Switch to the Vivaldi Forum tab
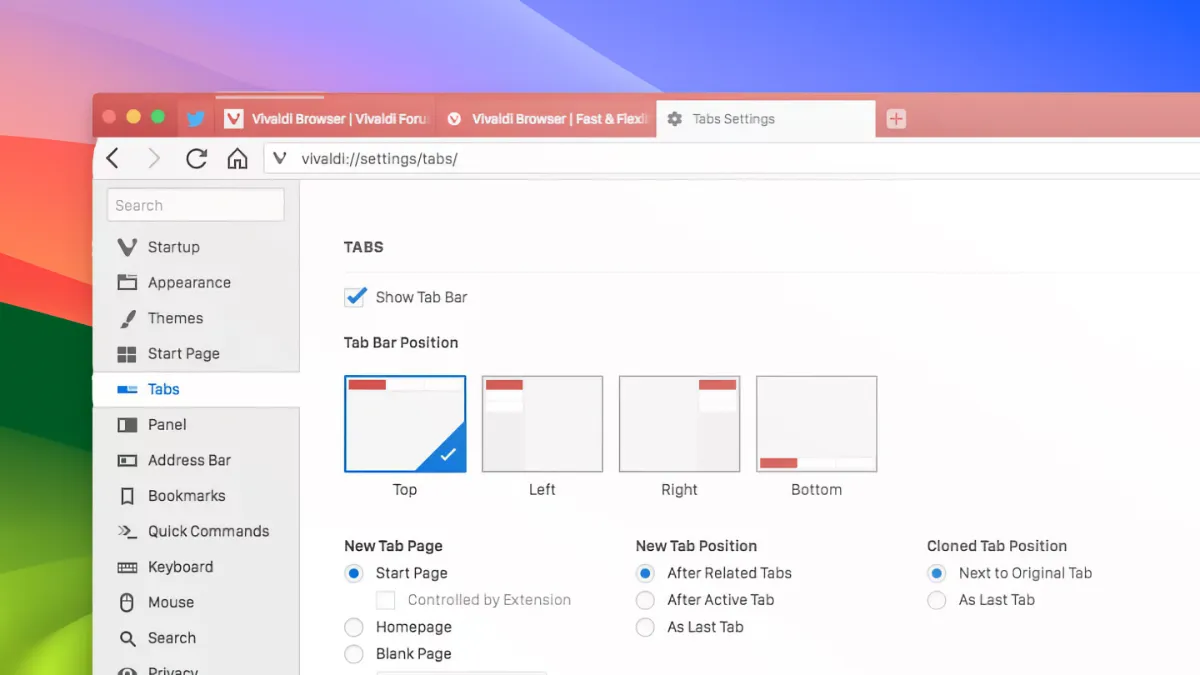1200x675 pixels. click(327, 119)
